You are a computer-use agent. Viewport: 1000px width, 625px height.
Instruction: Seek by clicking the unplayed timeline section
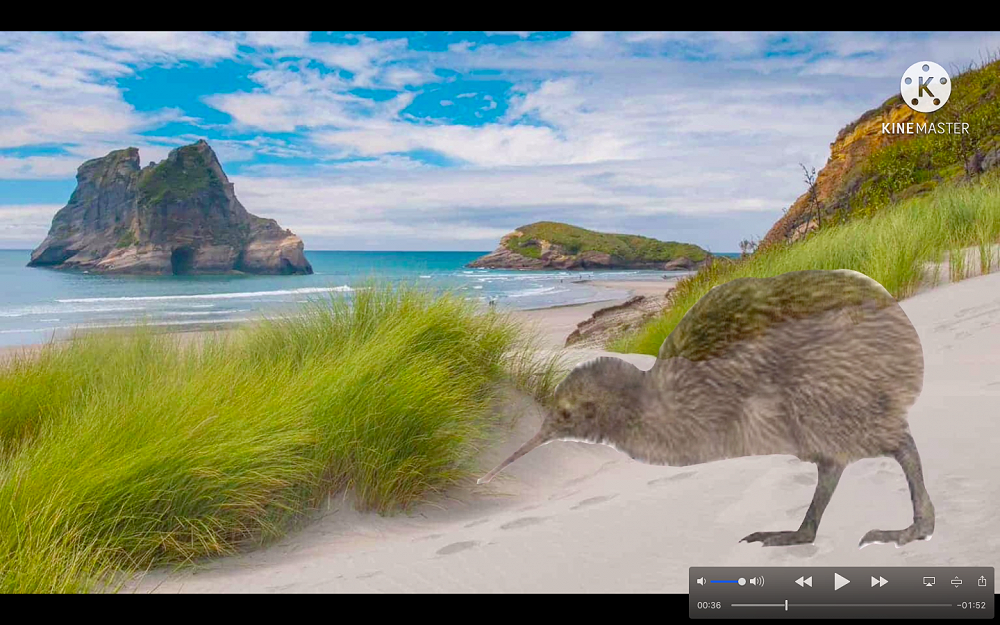[870, 605]
